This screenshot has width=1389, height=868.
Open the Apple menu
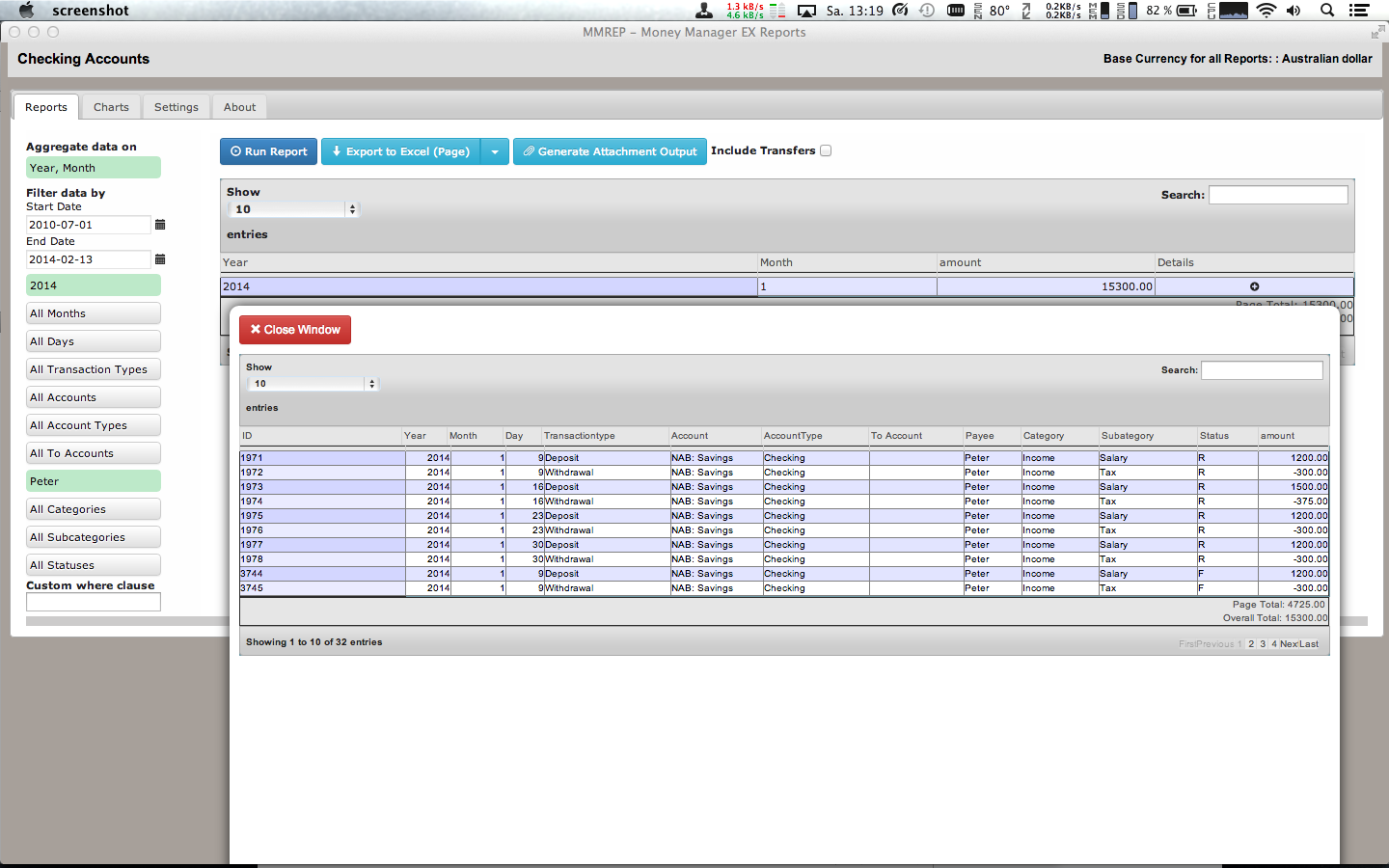click(x=27, y=11)
